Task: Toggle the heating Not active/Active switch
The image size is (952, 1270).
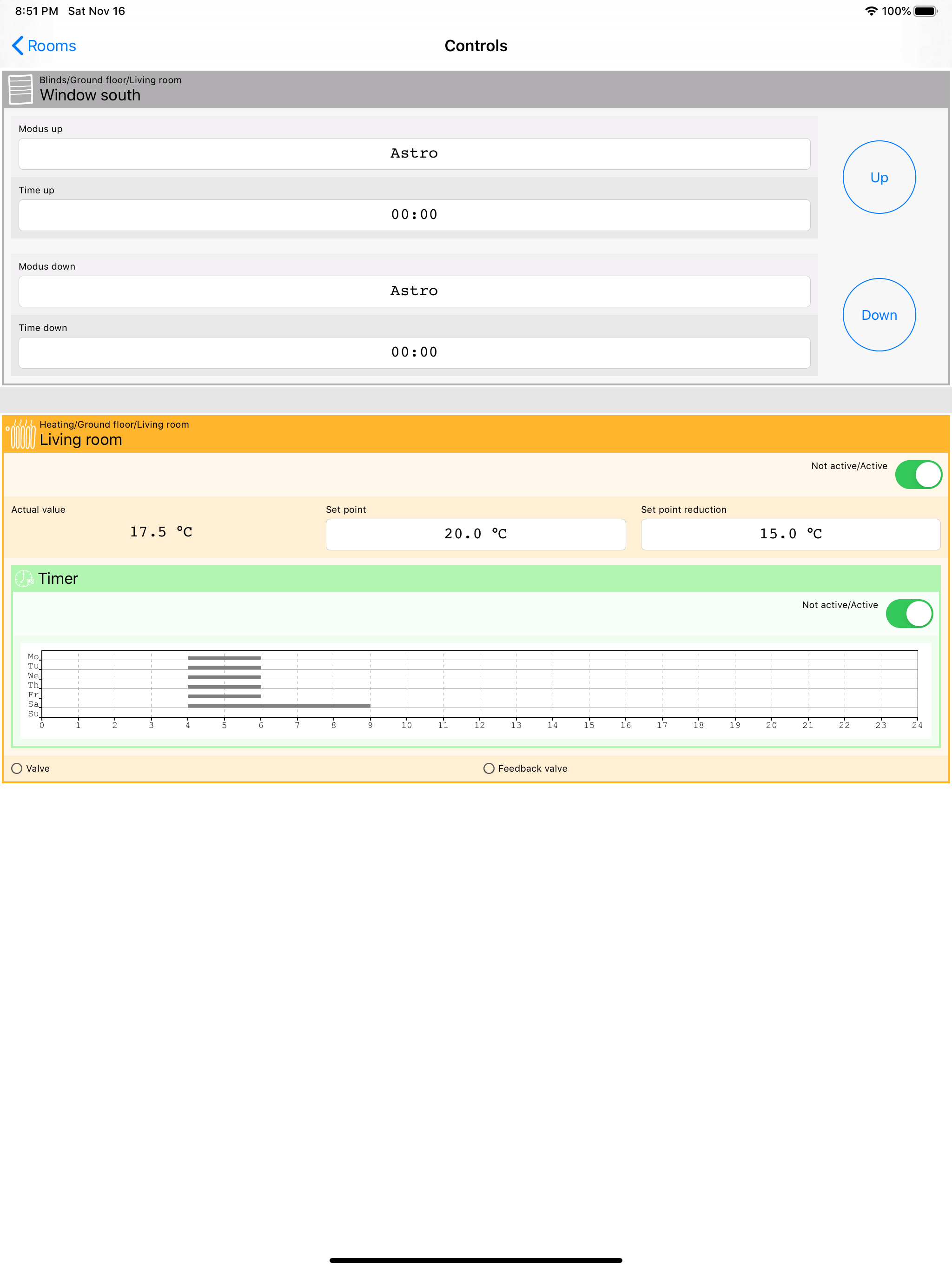Action: coord(918,475)
